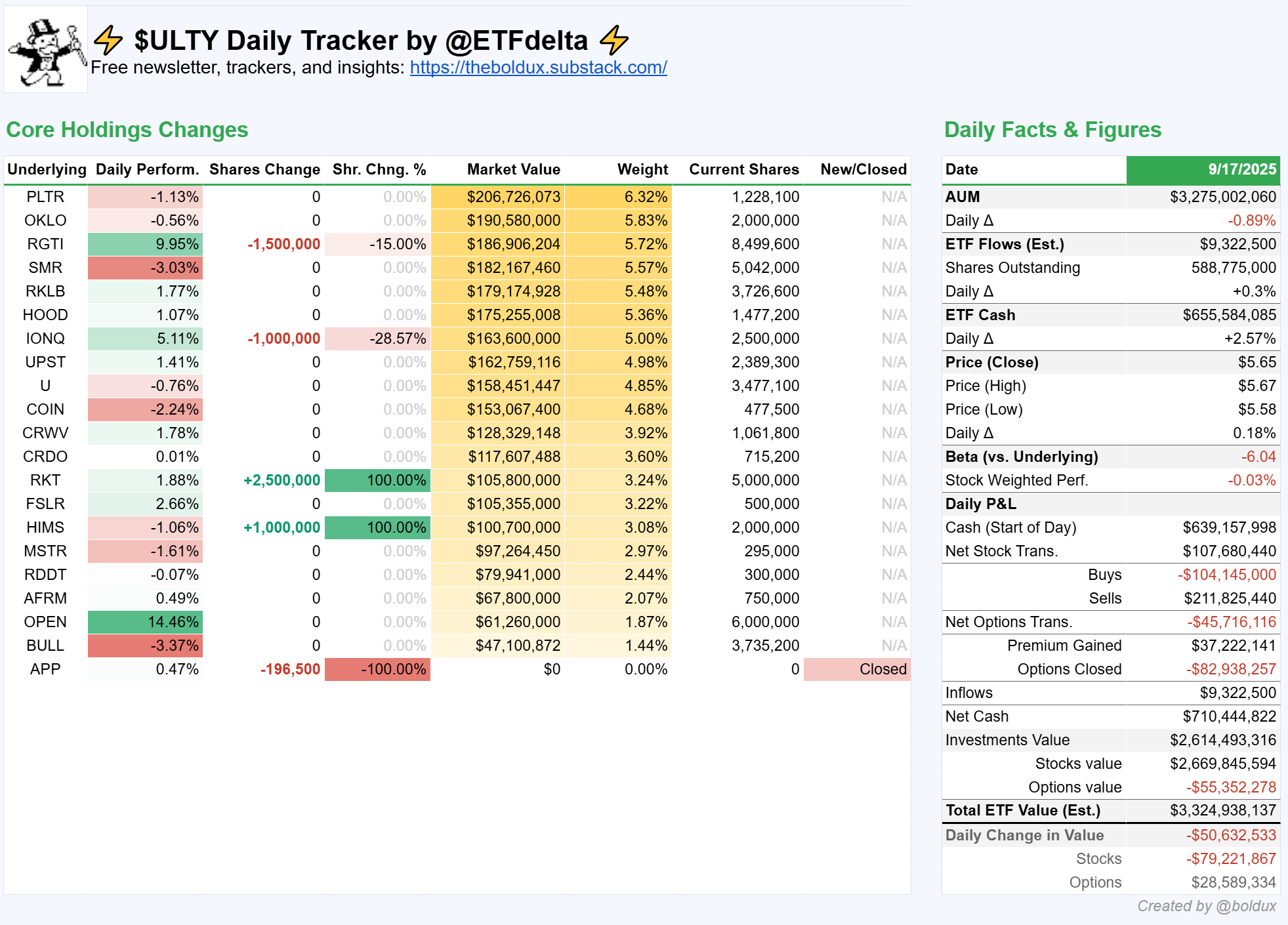Click the Weight column header
This screenshot has width=1288, height=925.
(x=642, y=169)
